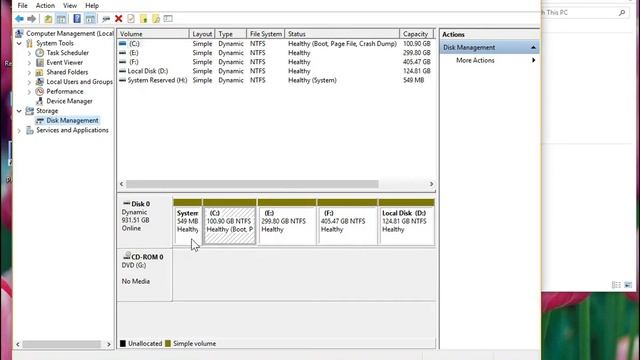Image resolution: width=640 pixels, height=360 pixels.
Task: Select System Reserved (H:) in the volume list
Action: point(276,80)
